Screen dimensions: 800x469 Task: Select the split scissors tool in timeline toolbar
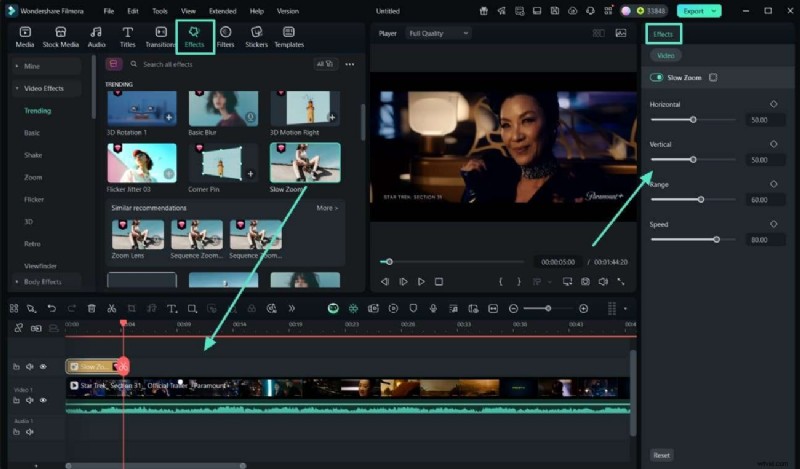point(111,309)
